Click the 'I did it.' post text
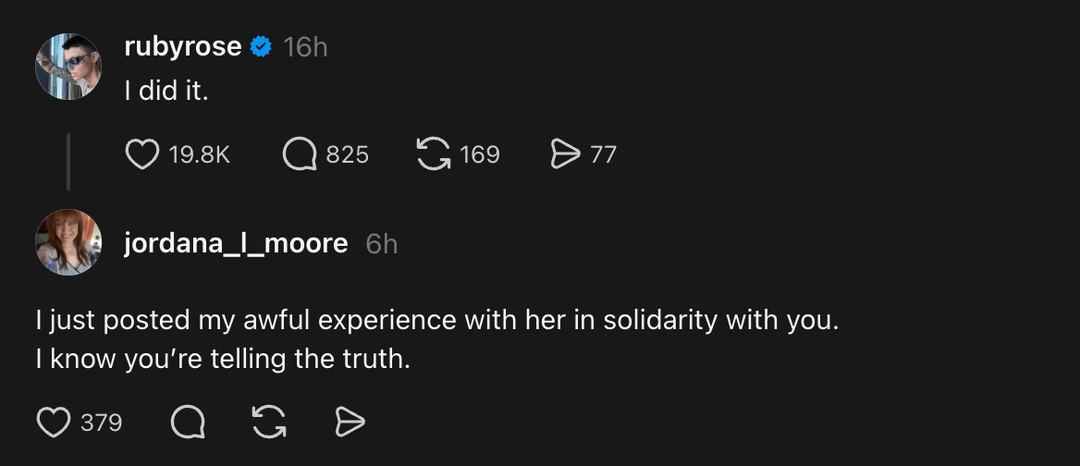The height and width of the screenshot is (466, 1080). coord(165,90)
